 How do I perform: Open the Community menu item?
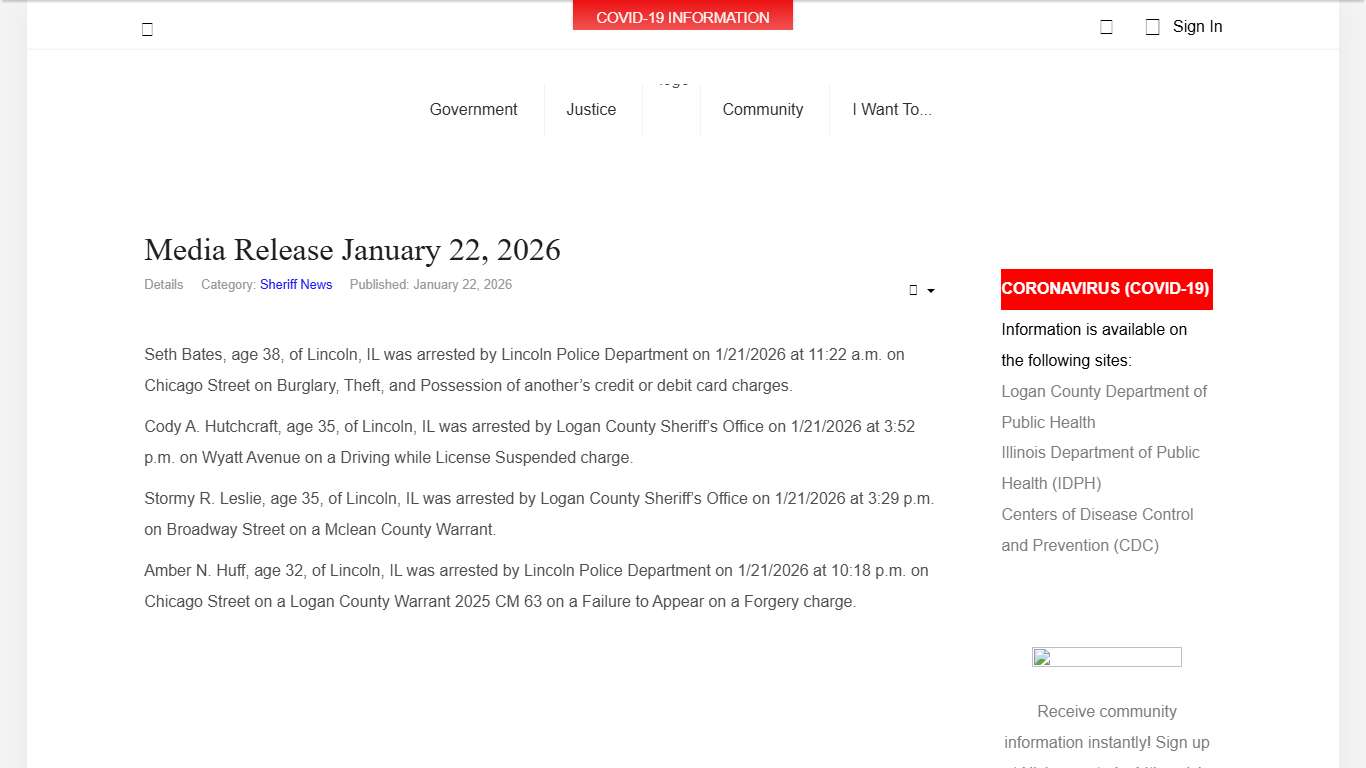(x=763, y=109)
